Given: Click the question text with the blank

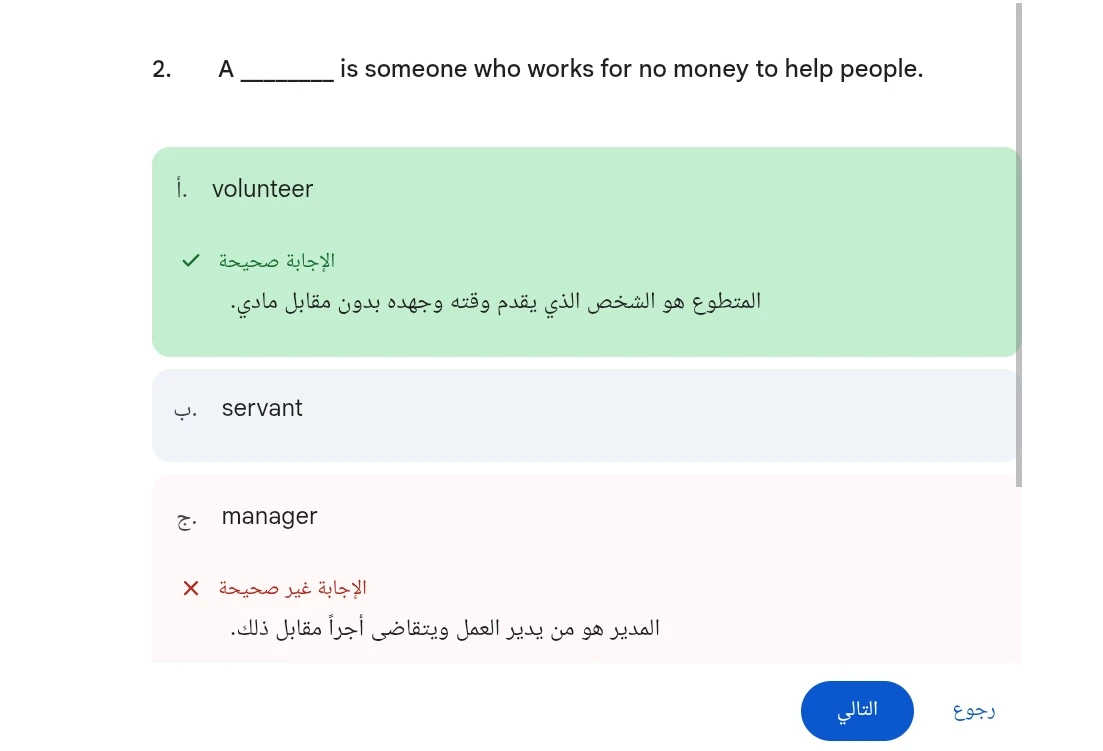Looking at the screenshot, I should click(x=570, y=69).
